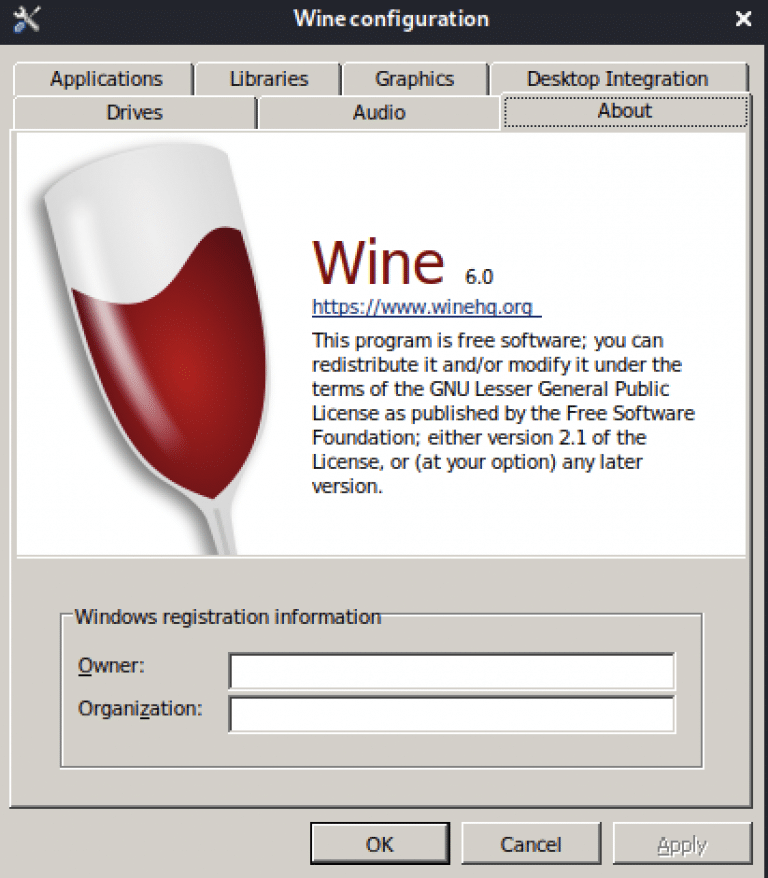Focus the Organization text field
Screen dimensions: 768x878
[452, 714]
